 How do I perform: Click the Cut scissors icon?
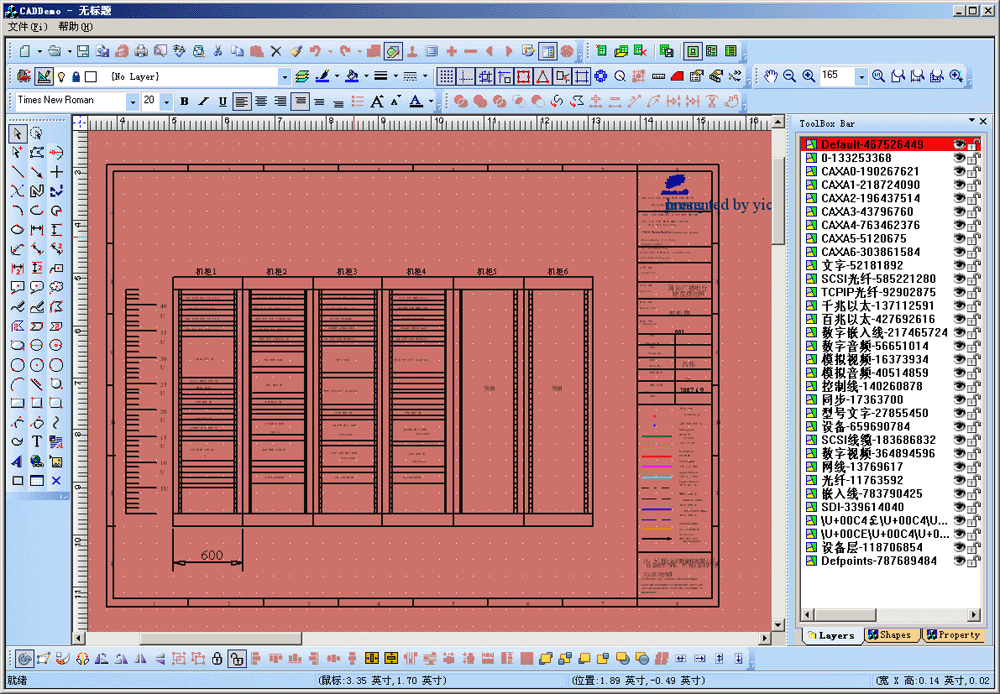pos(217,51)
